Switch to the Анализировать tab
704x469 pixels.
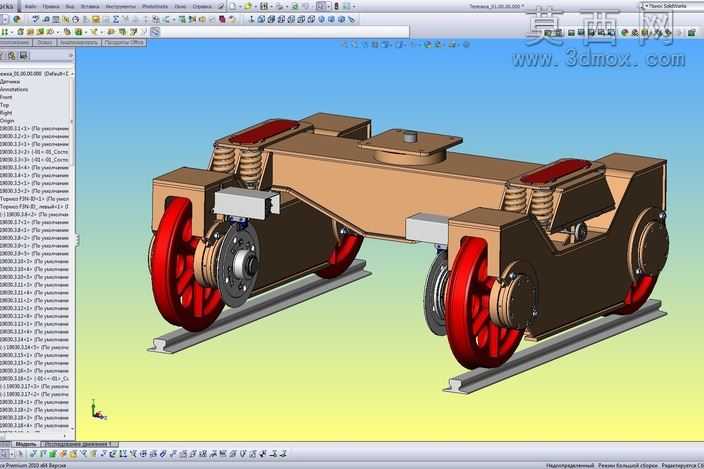79,43
